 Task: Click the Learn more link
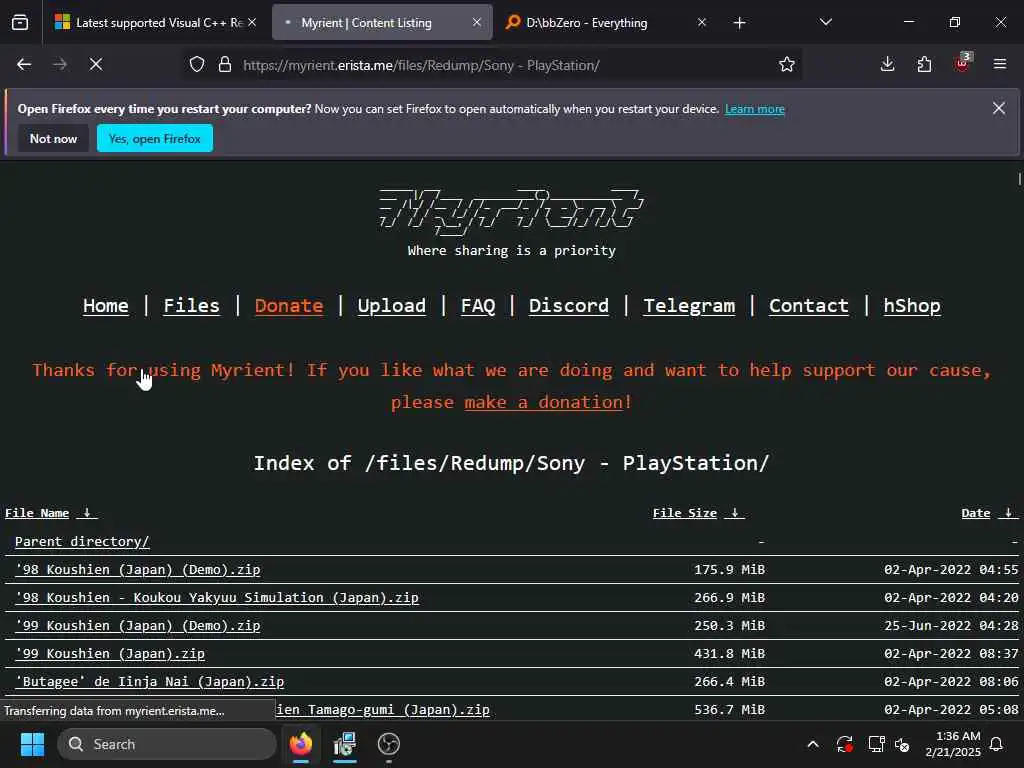(x=754, y=109)
